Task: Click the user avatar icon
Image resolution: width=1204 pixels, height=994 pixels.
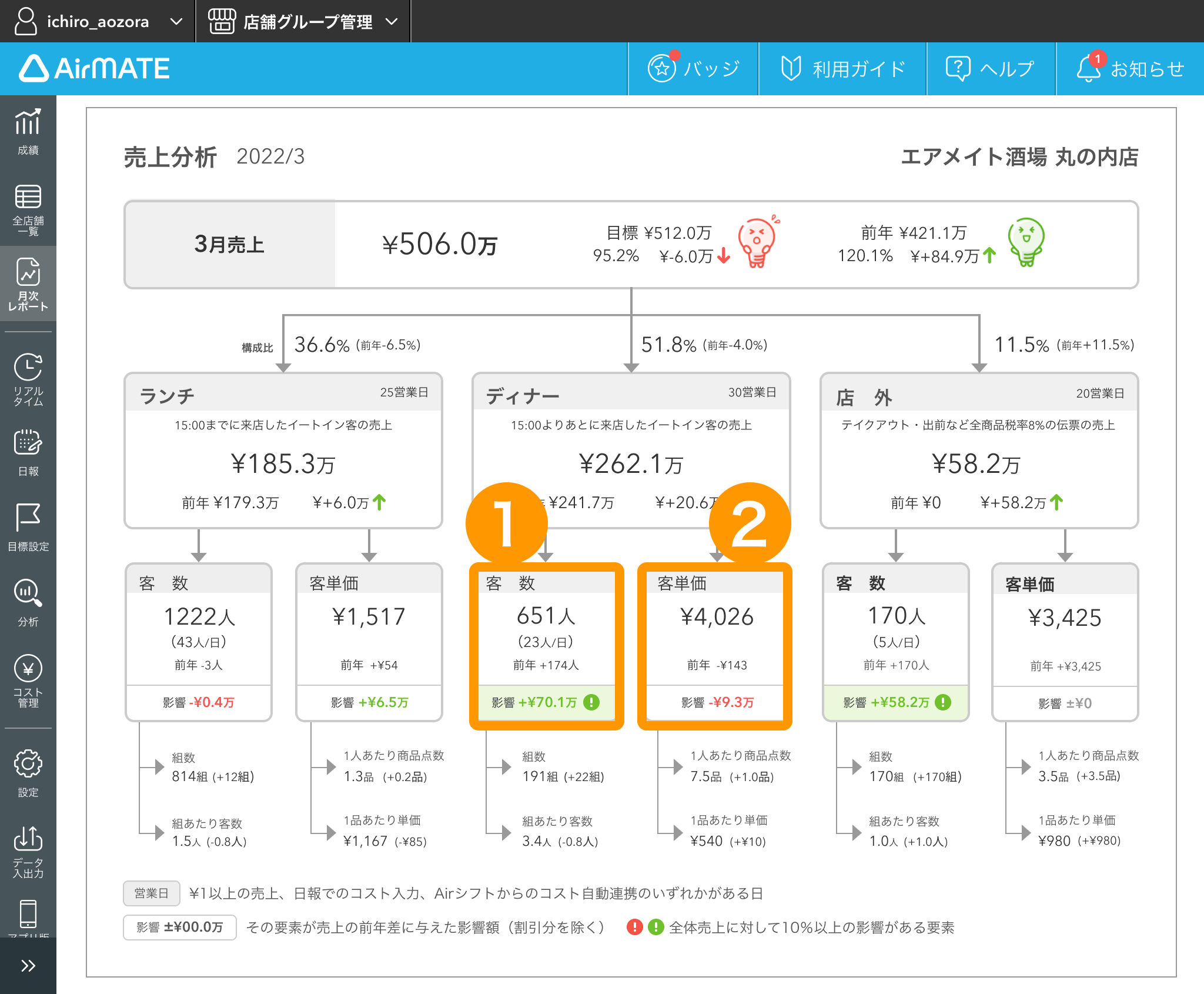Action: 25,21
